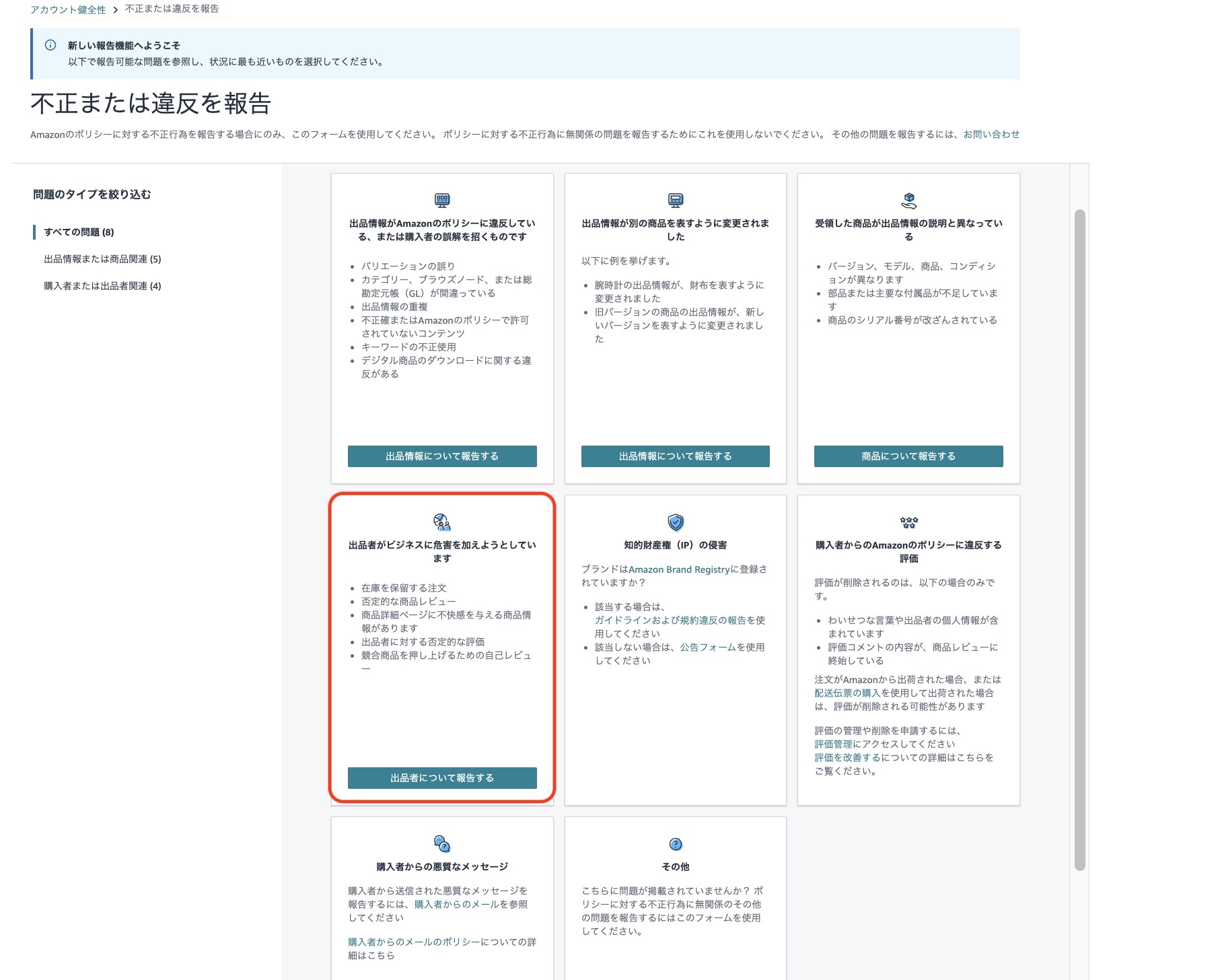Filter by 出品情報または商品関連 (5)

[102, 259]
